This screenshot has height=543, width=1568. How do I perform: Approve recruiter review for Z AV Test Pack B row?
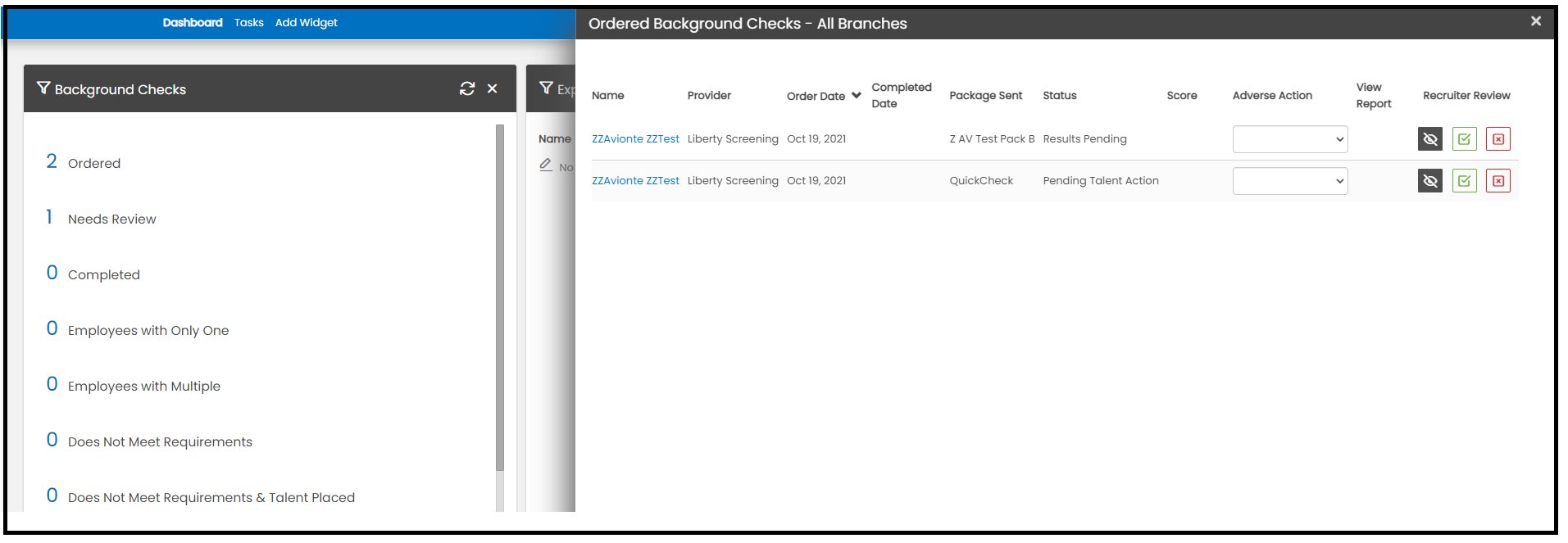1465,139
